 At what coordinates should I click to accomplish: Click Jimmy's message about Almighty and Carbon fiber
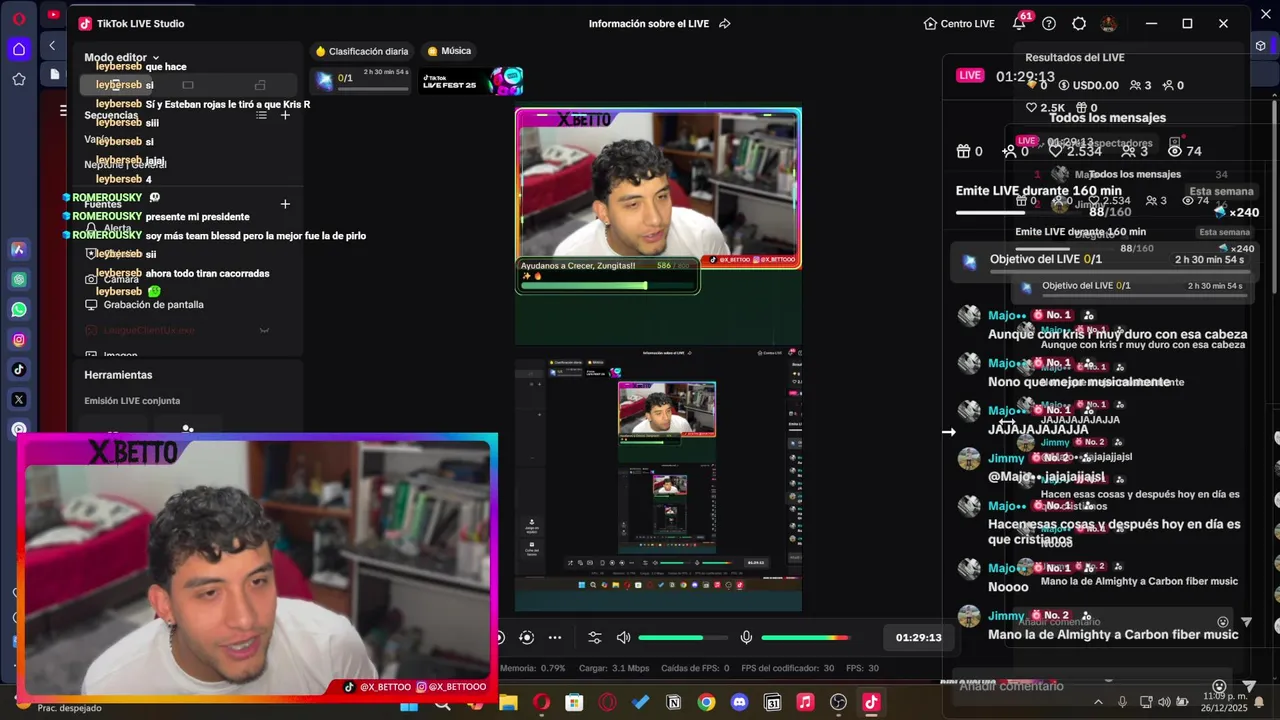point(1112,635)
